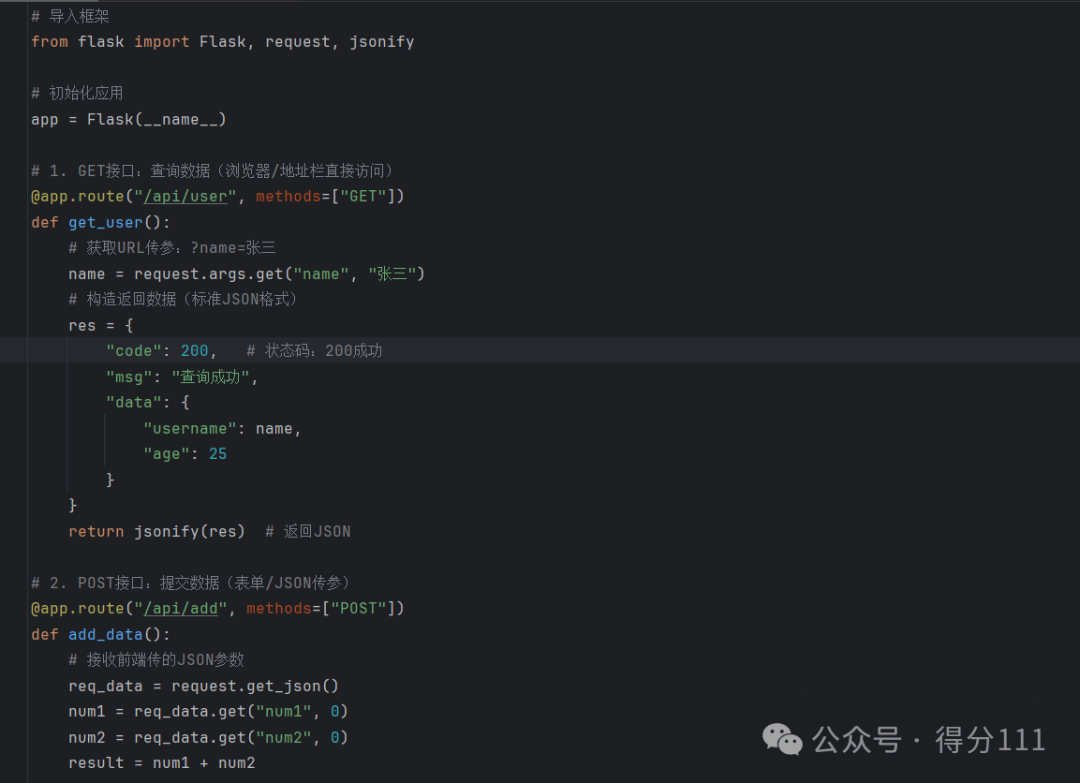Viewport: 1080px width, 783px height.
Task: Click the "data" dictionary key
Action: 134,403
